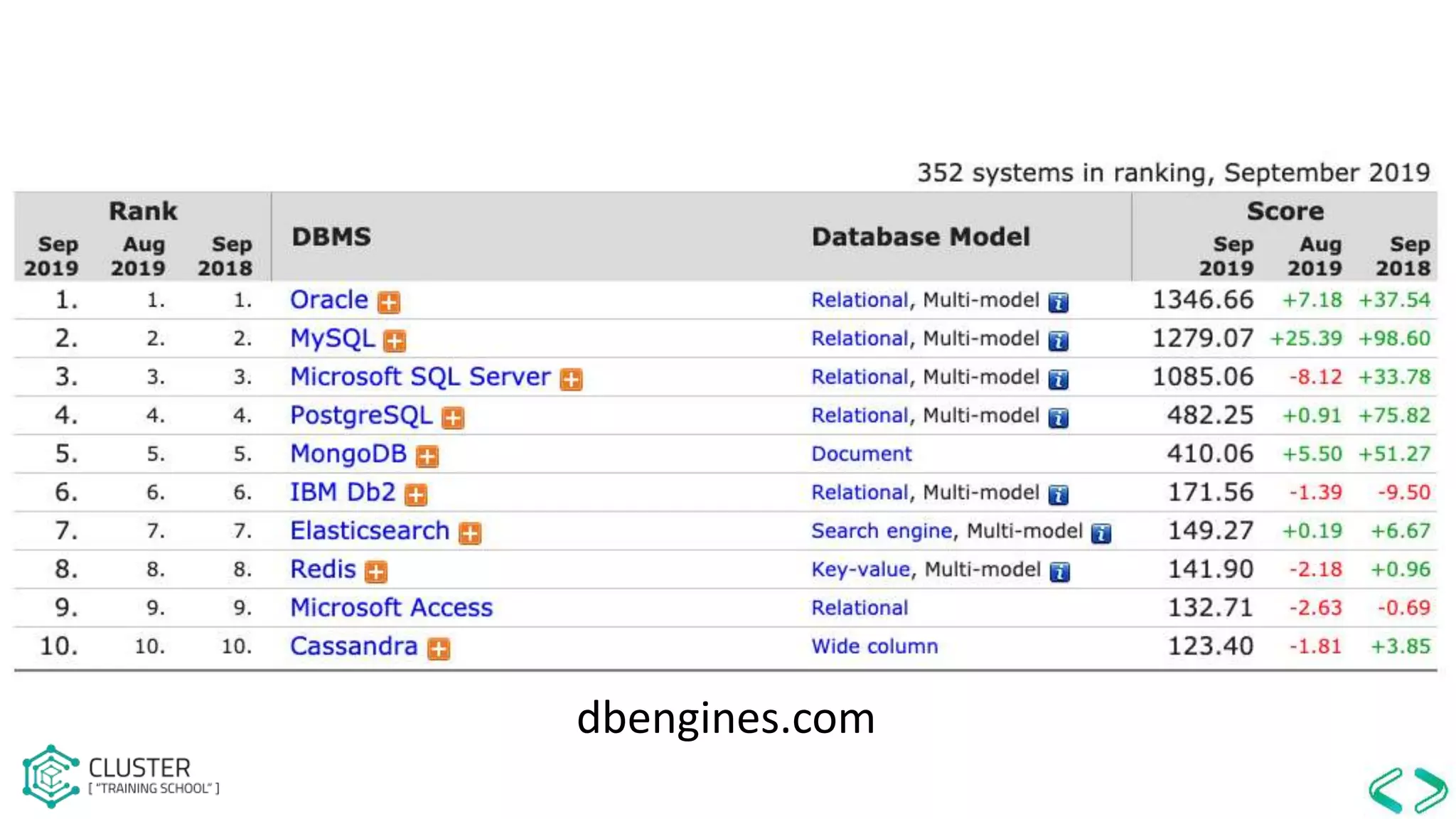1456x819 pixels.
Task: Open the Redis link
Action: (x=323, y=569)
